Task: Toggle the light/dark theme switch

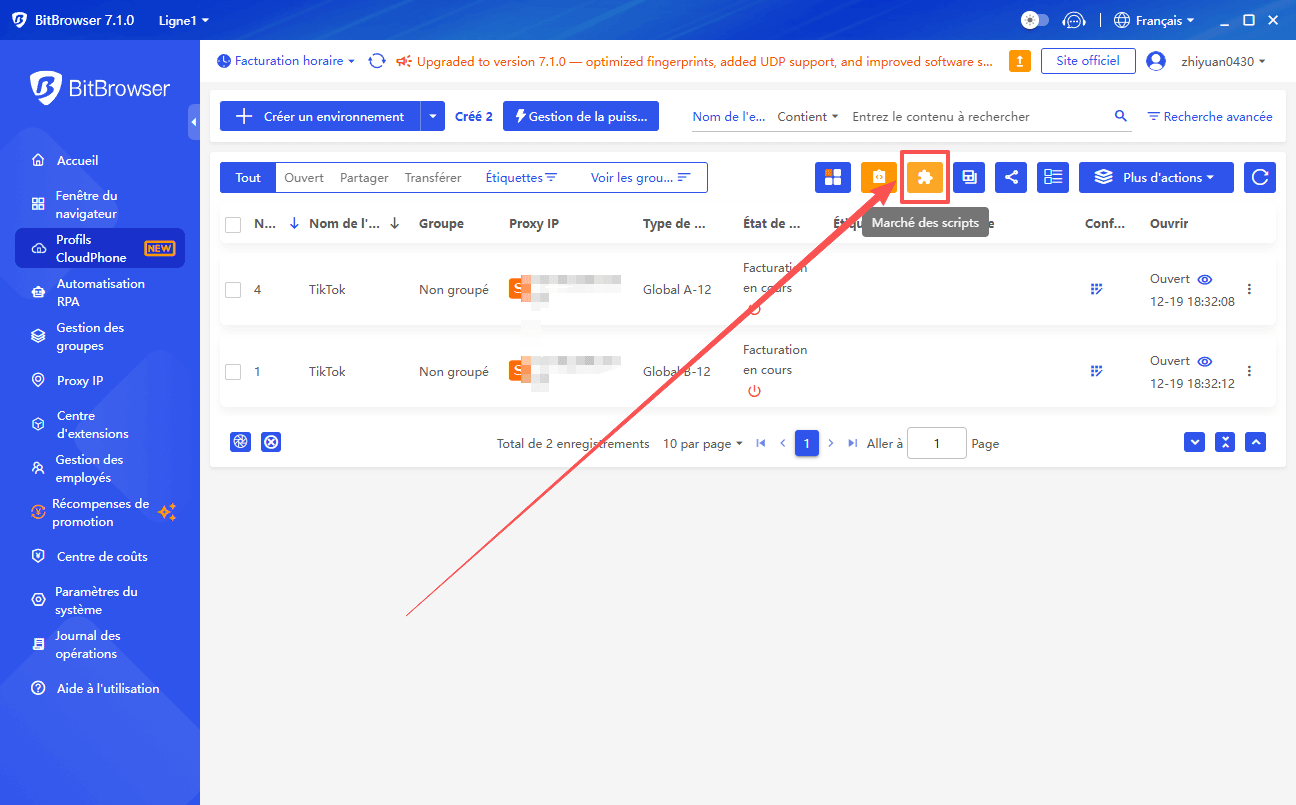Action: pos(1034,20)
